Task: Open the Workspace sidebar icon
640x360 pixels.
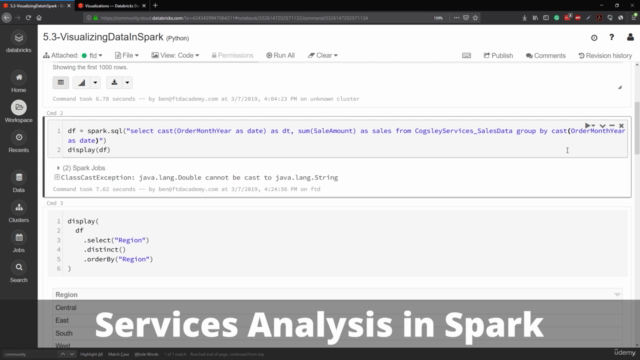Action: click(19, 111)
